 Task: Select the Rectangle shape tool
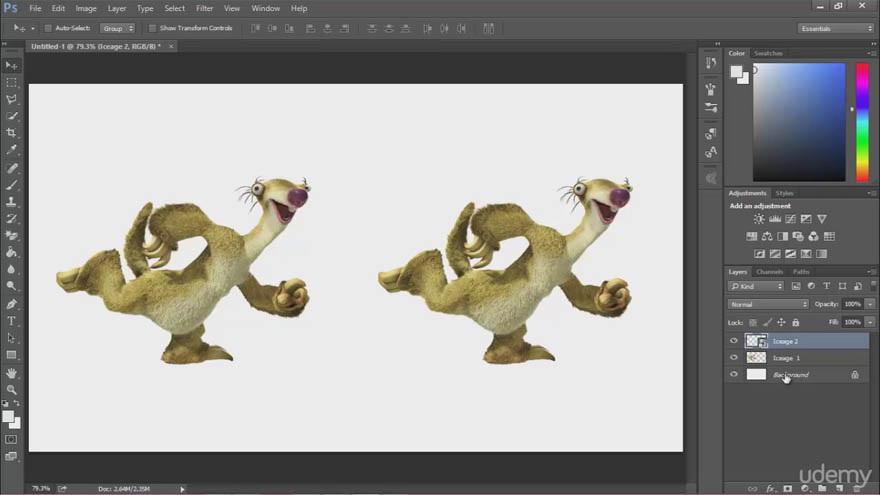point(11,355)
